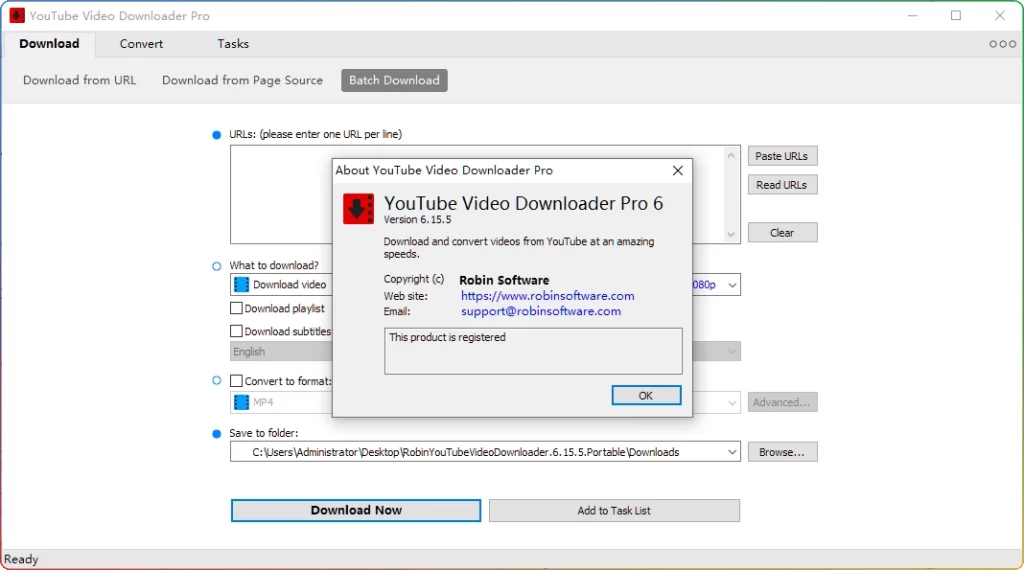
Task: Browse for a save folder
Action: pyautogui.click(x=782, y=452)
